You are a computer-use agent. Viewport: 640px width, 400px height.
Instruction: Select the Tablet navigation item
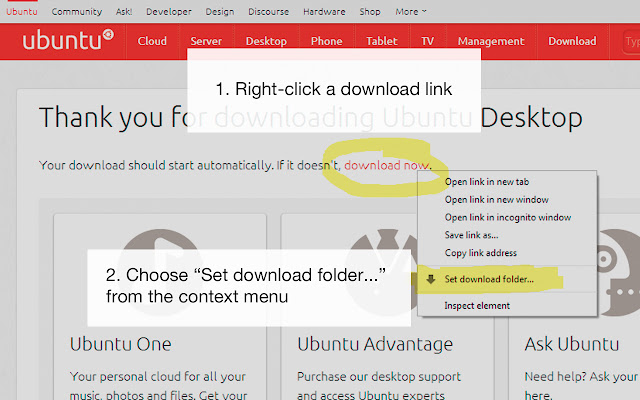click(x=382, y=41)
